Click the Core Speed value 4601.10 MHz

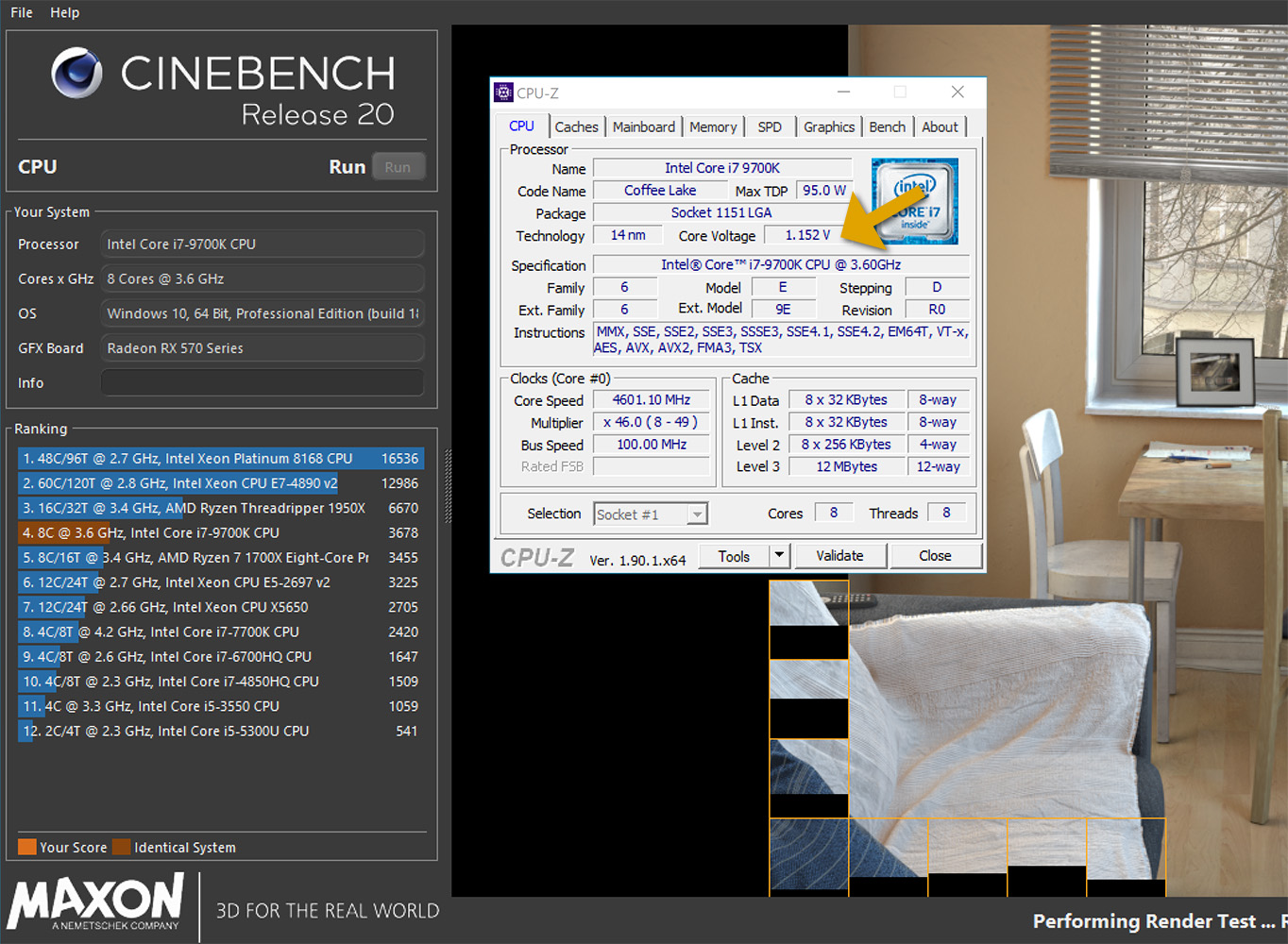651,400
